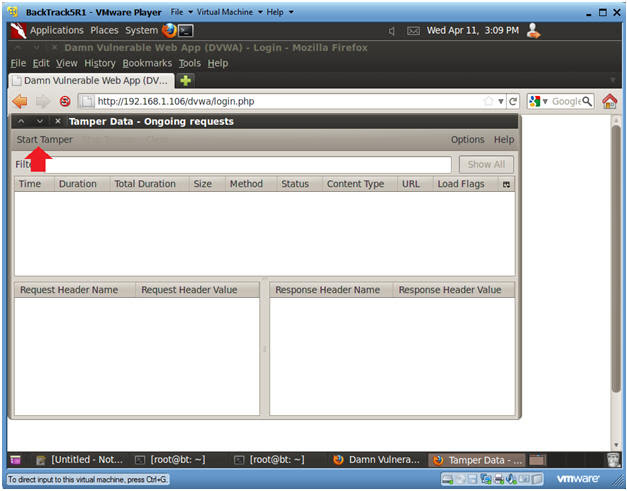Open Tamper Data Options menu
627x491 pixels.
point(467,140)
